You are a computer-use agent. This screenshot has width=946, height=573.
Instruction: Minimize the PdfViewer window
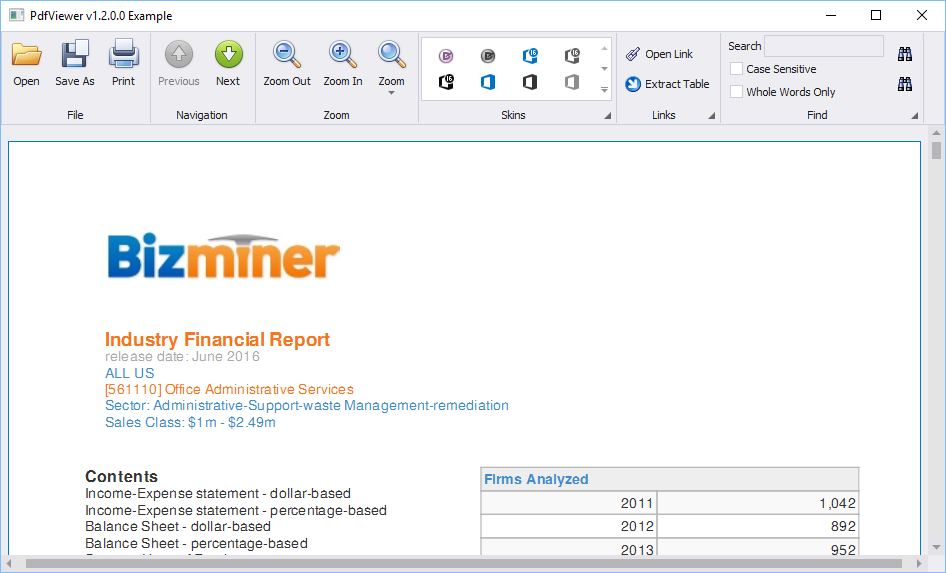pyautogui.click(x=831, y=15)
